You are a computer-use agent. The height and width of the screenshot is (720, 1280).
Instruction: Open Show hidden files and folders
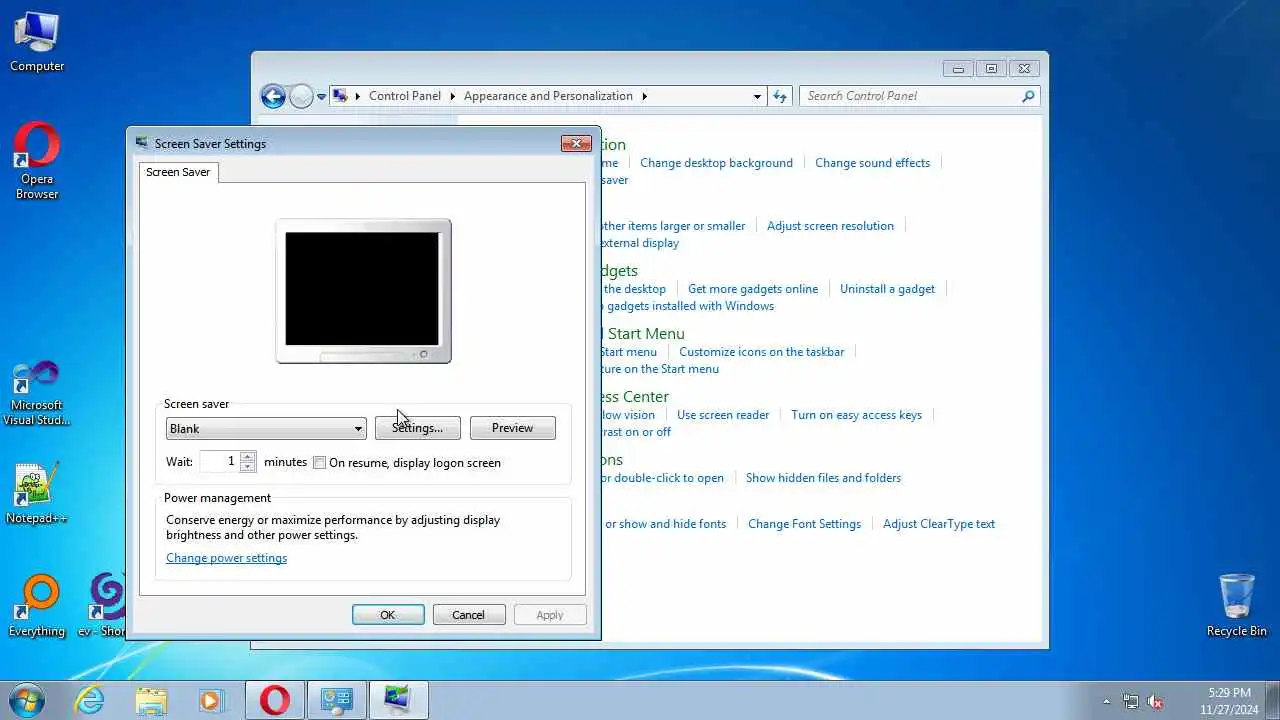[823, 478]
